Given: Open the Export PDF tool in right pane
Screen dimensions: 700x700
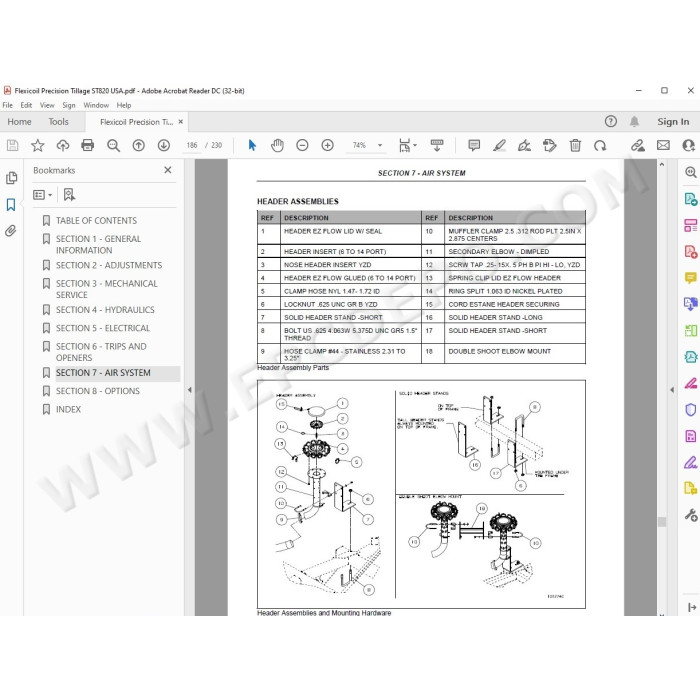Looking at the screenshot, I should (x=691, y=199).
